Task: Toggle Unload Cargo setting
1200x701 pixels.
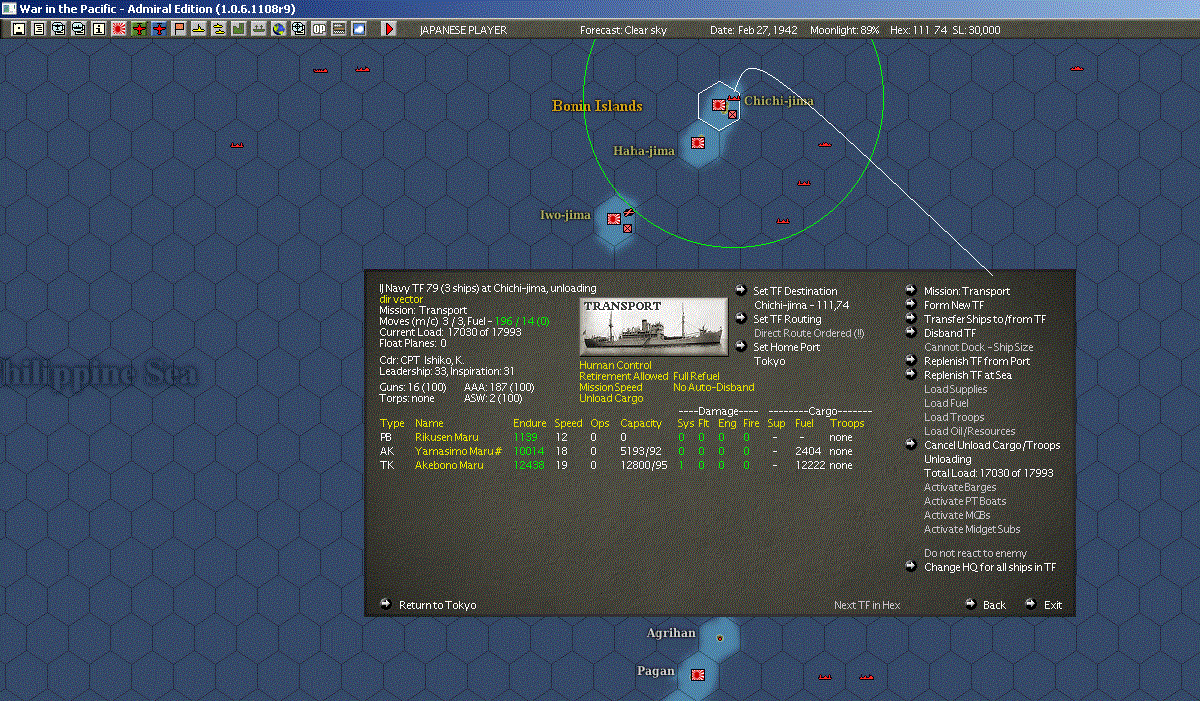Action: click(x=609, y=398)
